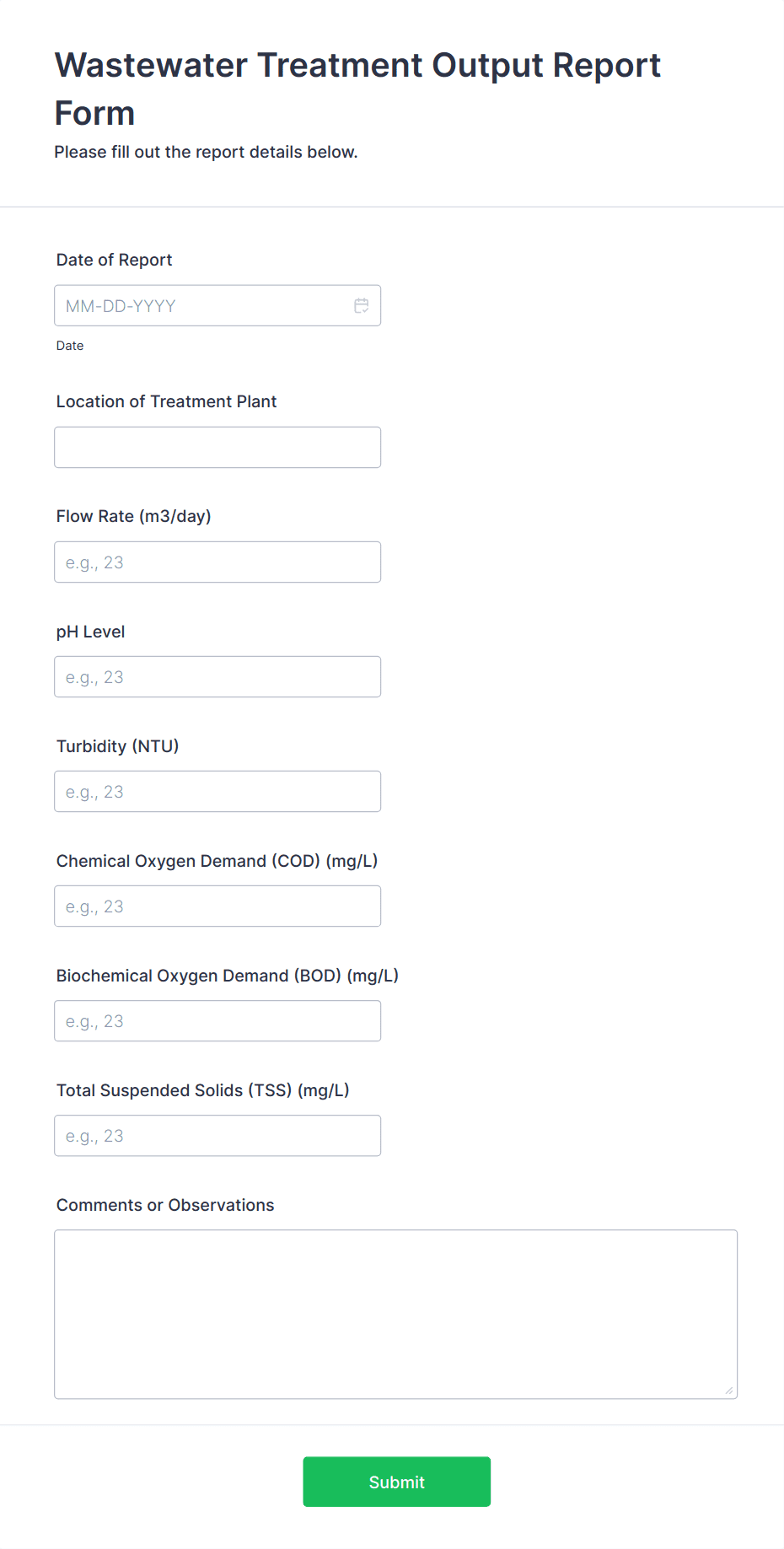Click the Turbidity (NTU) input box

coord(217,791)
